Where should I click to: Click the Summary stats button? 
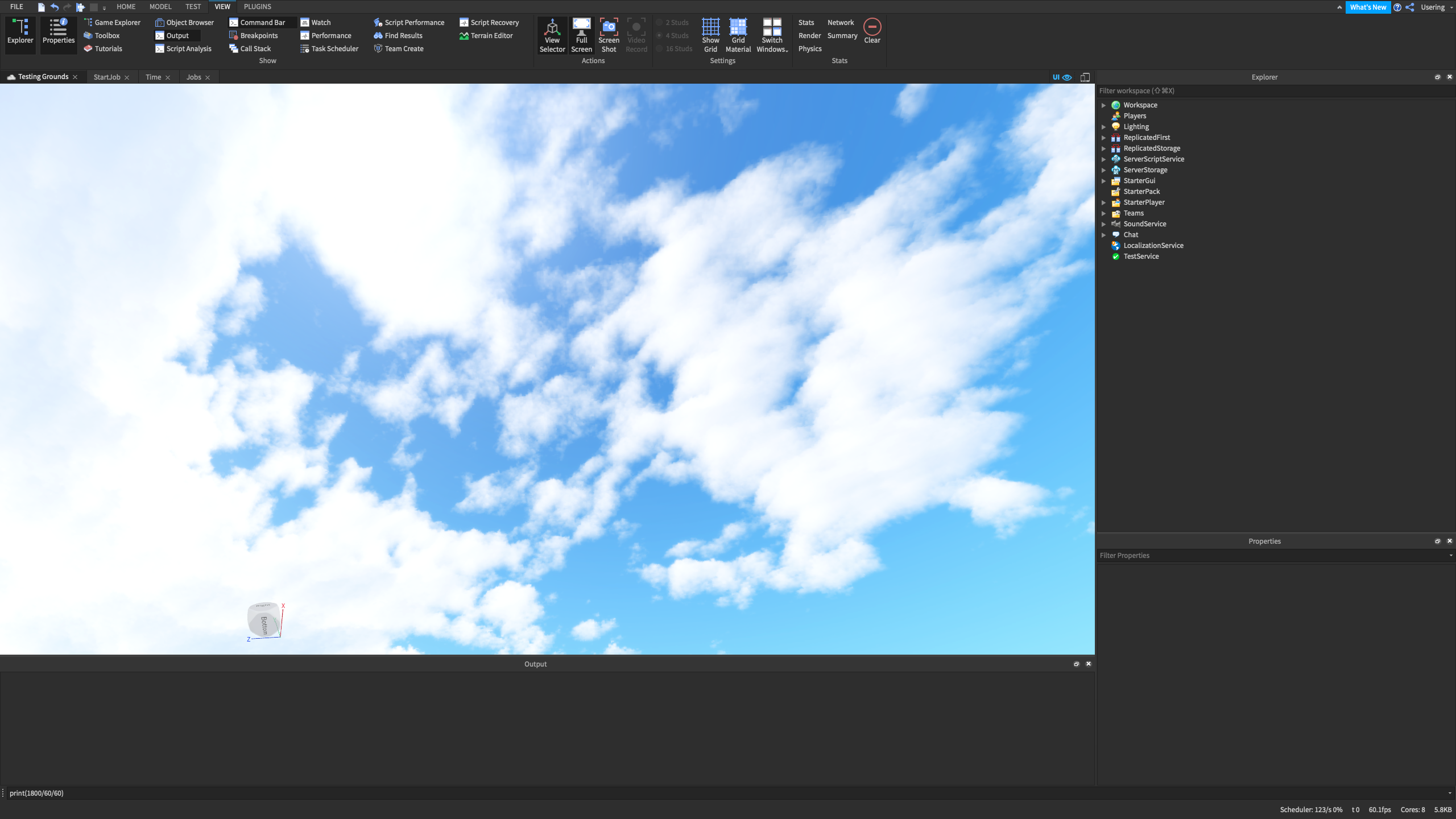pos(842,35)
